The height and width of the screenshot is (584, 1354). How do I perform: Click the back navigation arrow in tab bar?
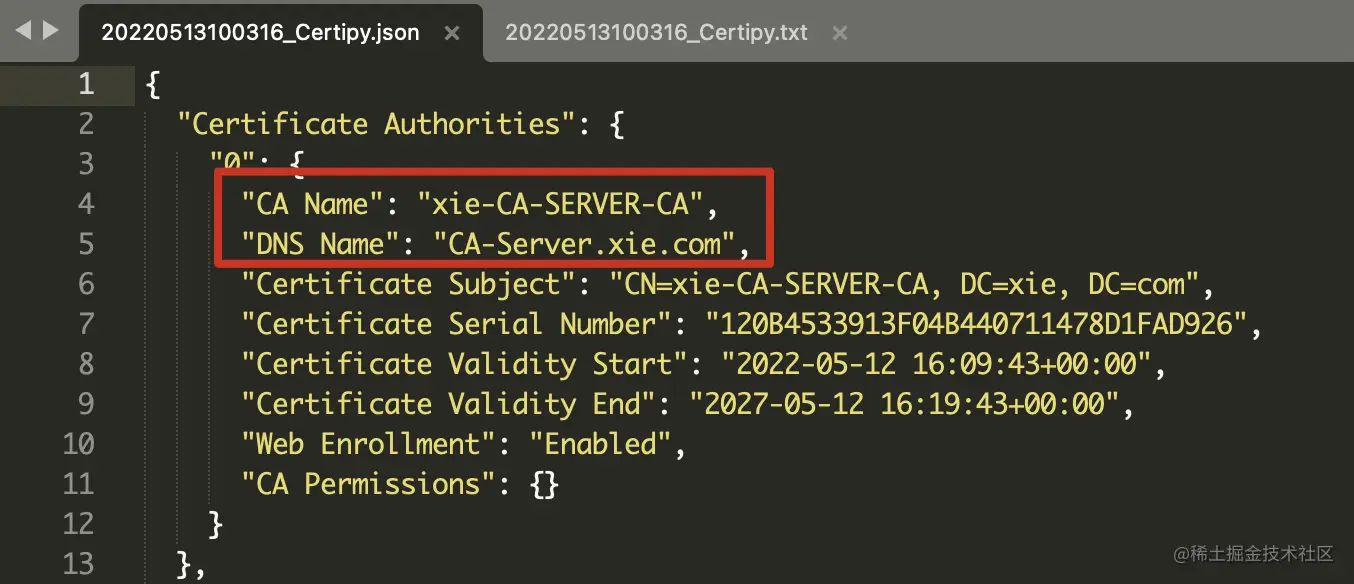click(x=23, y=31)
